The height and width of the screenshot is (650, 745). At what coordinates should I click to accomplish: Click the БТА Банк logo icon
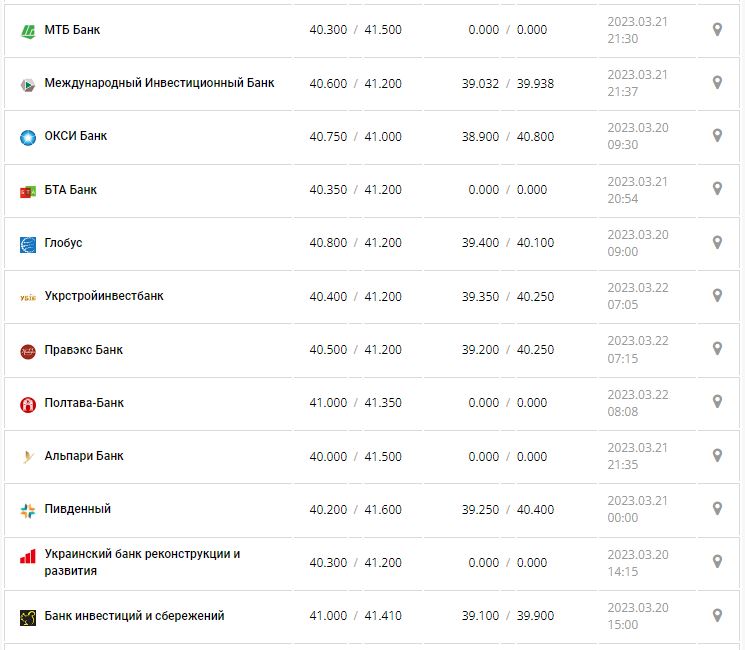28,191
